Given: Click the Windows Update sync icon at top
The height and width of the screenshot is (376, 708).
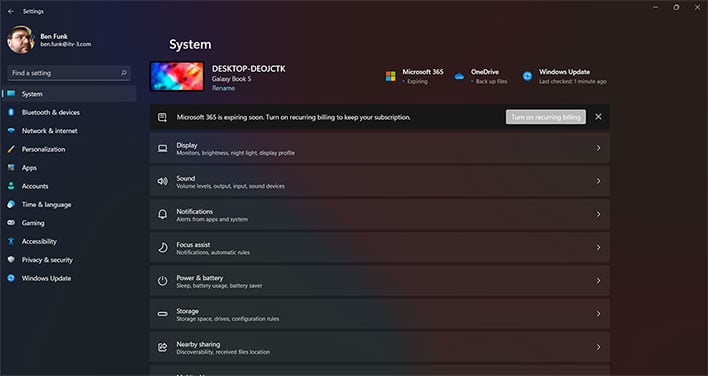Looking at the screenshot, I should tap(527, 76).
